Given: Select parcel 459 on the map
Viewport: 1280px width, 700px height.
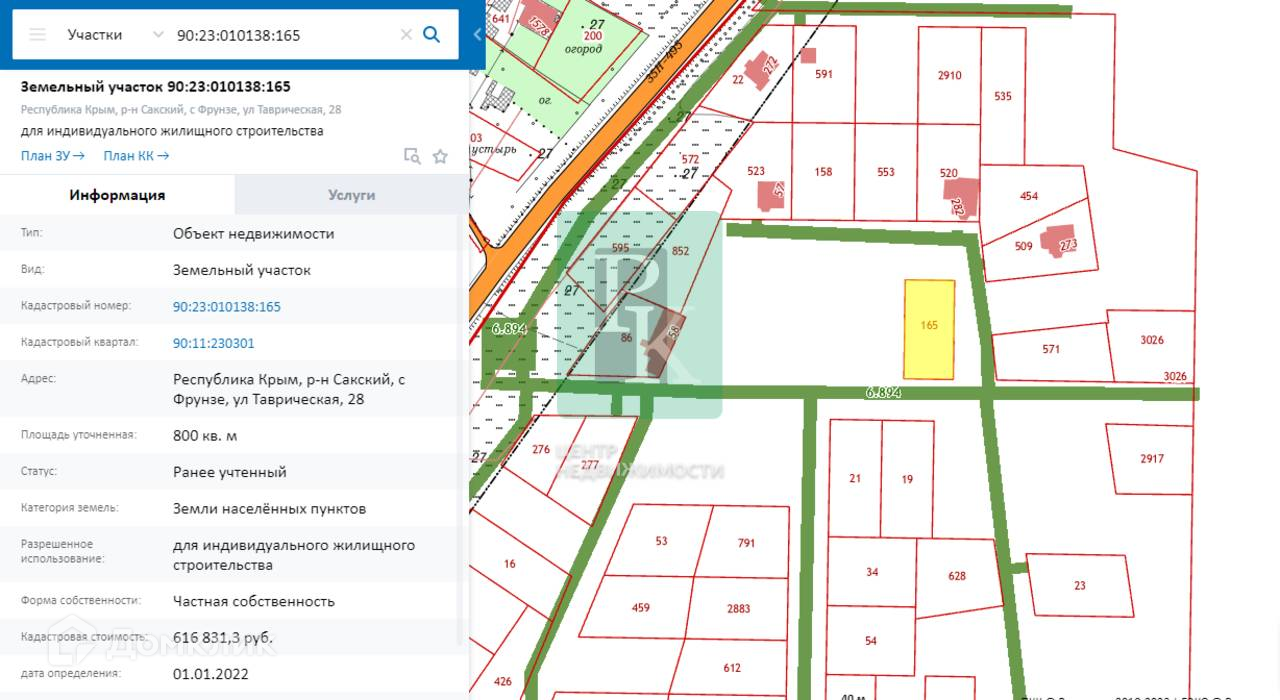Looking at the screenshot, I should (641, 607).
